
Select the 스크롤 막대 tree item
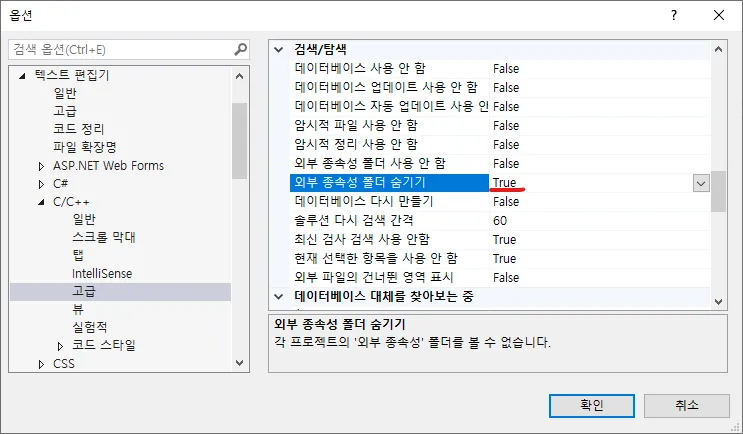103,237
